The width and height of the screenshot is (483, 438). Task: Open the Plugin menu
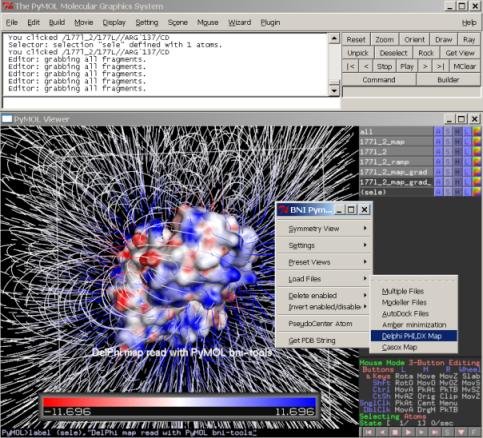pos(270,22)
